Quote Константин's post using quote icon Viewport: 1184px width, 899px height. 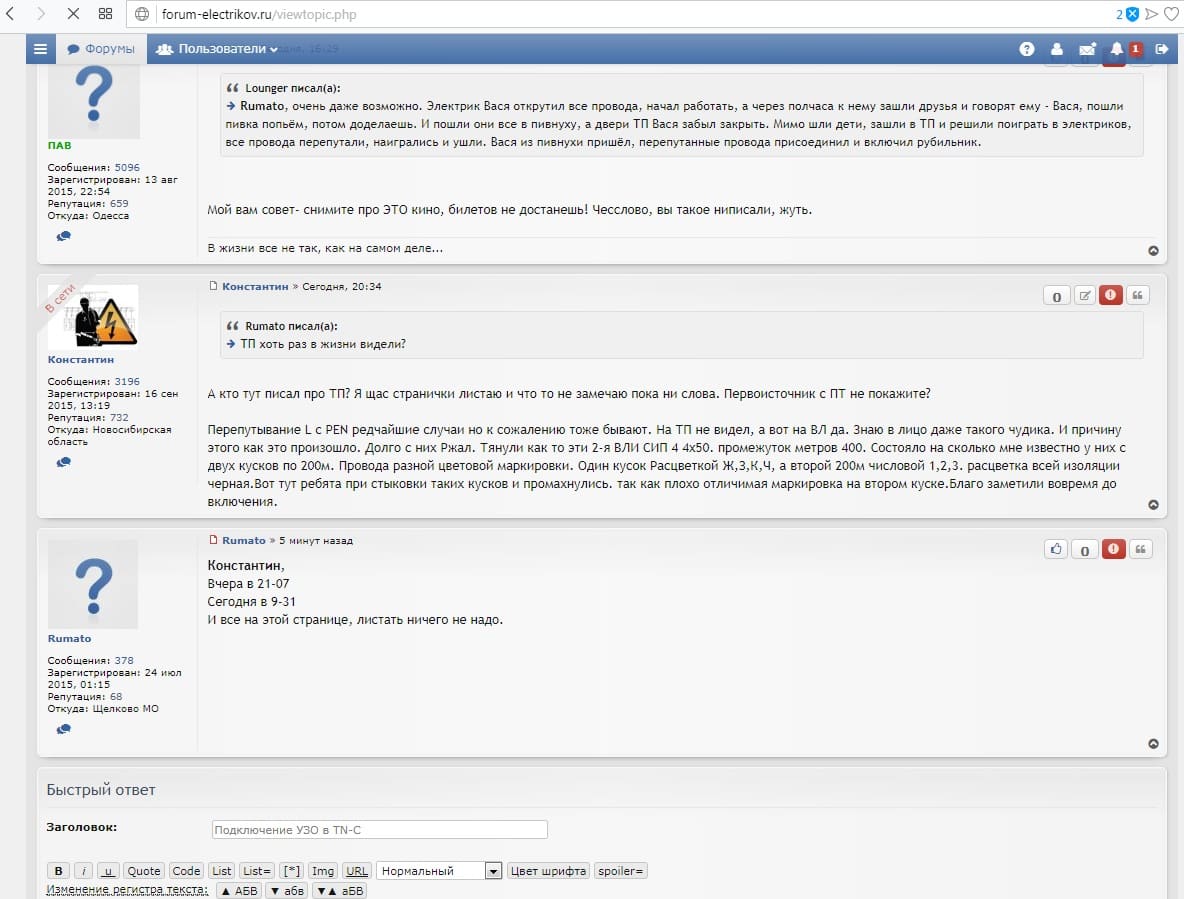pyautogui.click(x=1138, y=295)
